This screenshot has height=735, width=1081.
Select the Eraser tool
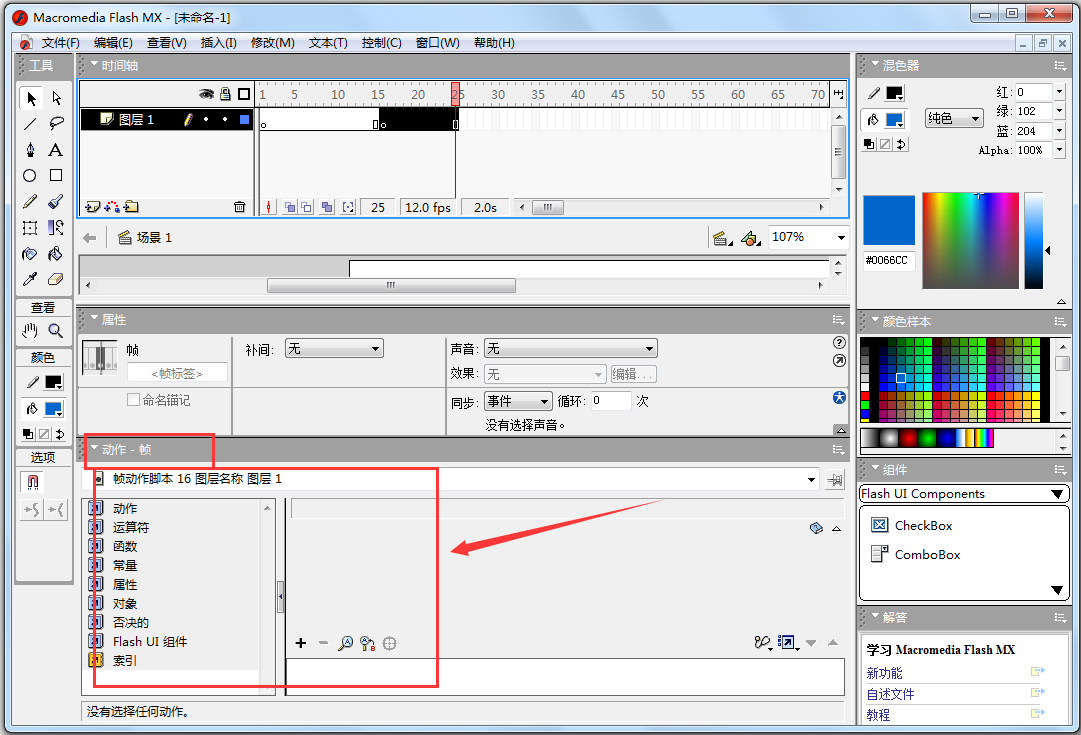click(x=56, y=279)
